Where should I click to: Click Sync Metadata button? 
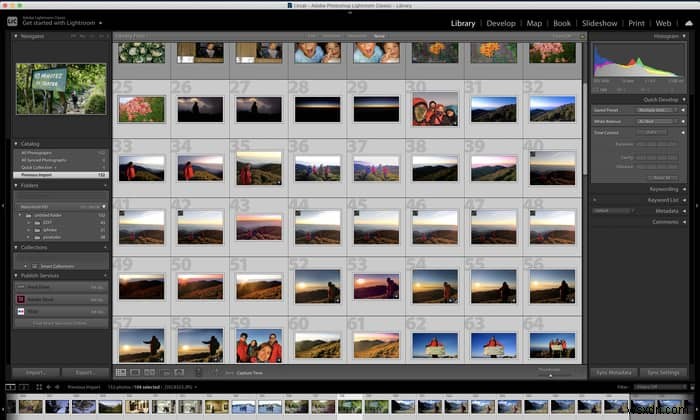coord(614,372)
